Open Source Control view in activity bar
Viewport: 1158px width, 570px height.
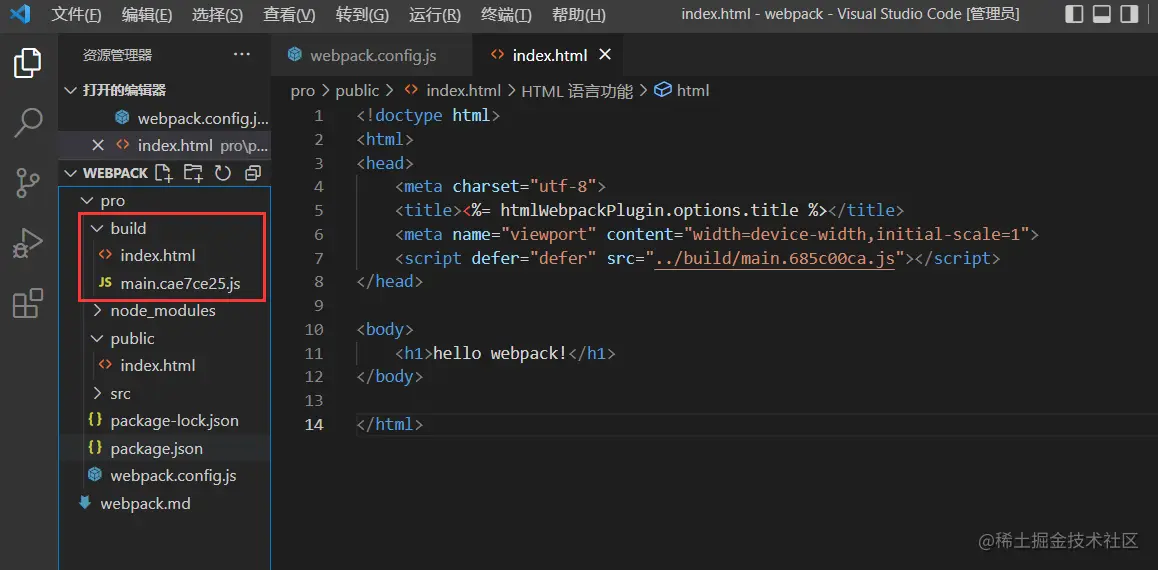[28, 182]
